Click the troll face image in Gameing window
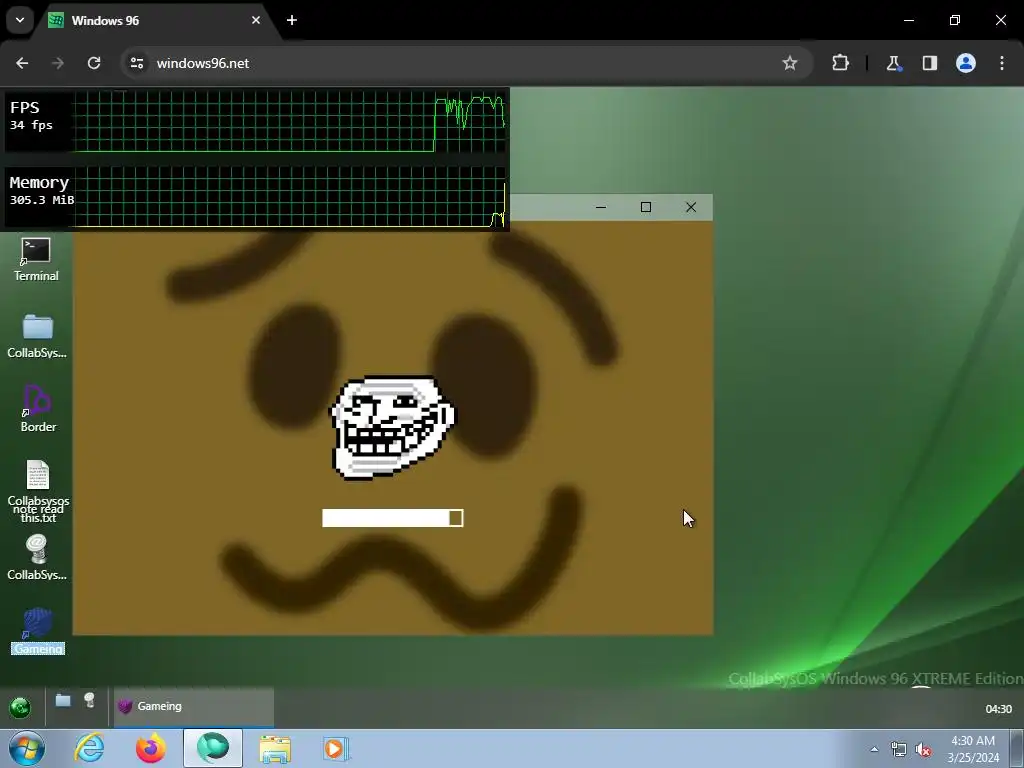Viewport: 1024px width, 768px height. (x=392, y=427)
